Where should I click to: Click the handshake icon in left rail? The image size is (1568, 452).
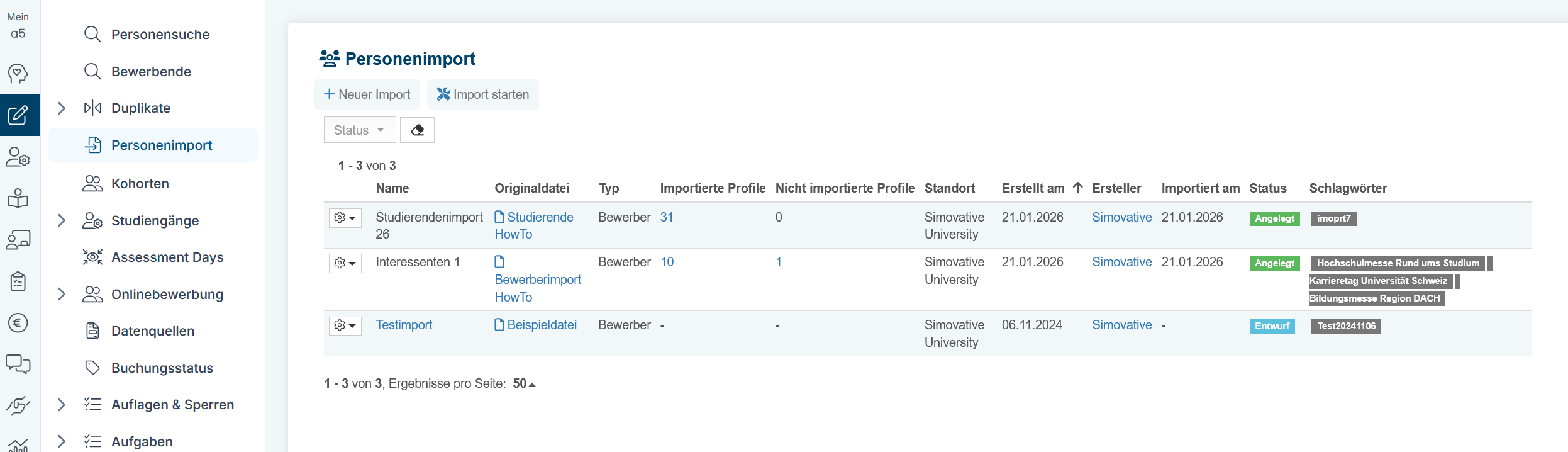pyautogui.click(x=18, y=405)
